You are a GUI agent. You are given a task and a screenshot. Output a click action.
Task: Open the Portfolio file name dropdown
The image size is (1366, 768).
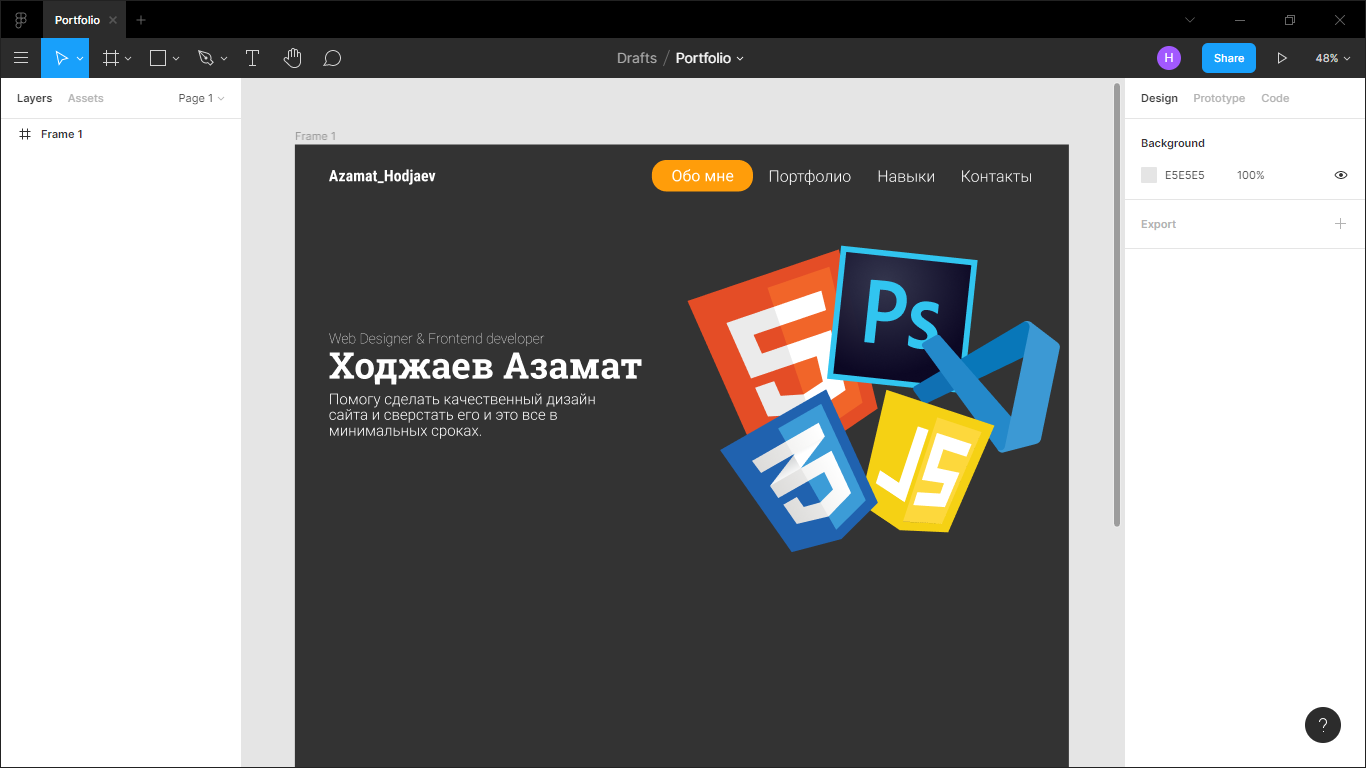coord(710,58)
